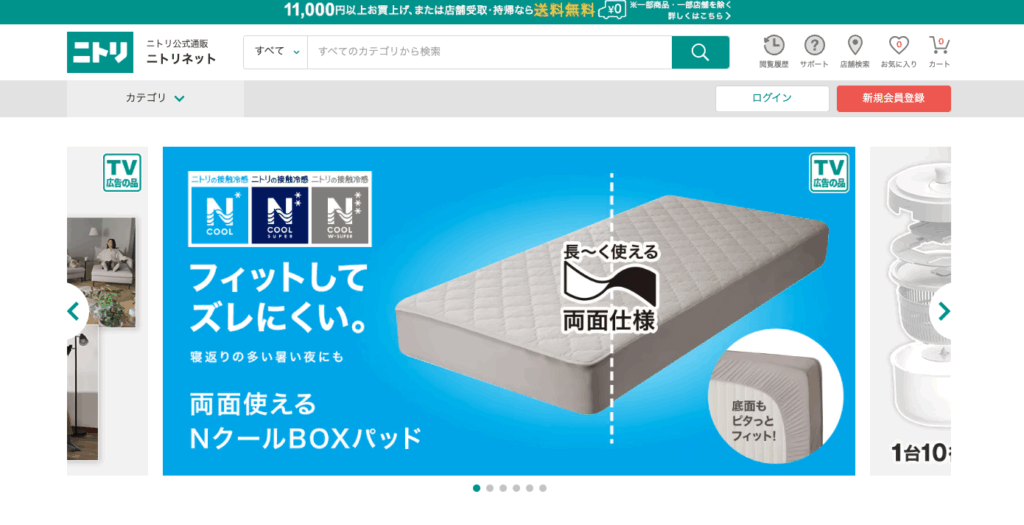This screenshot has height=525, width=1024.
Task: Go to Nitori logo home
Action: [x=100, y=52]
